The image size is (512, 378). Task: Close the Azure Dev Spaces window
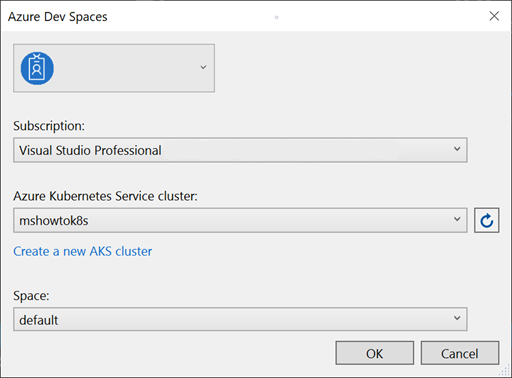494,16
